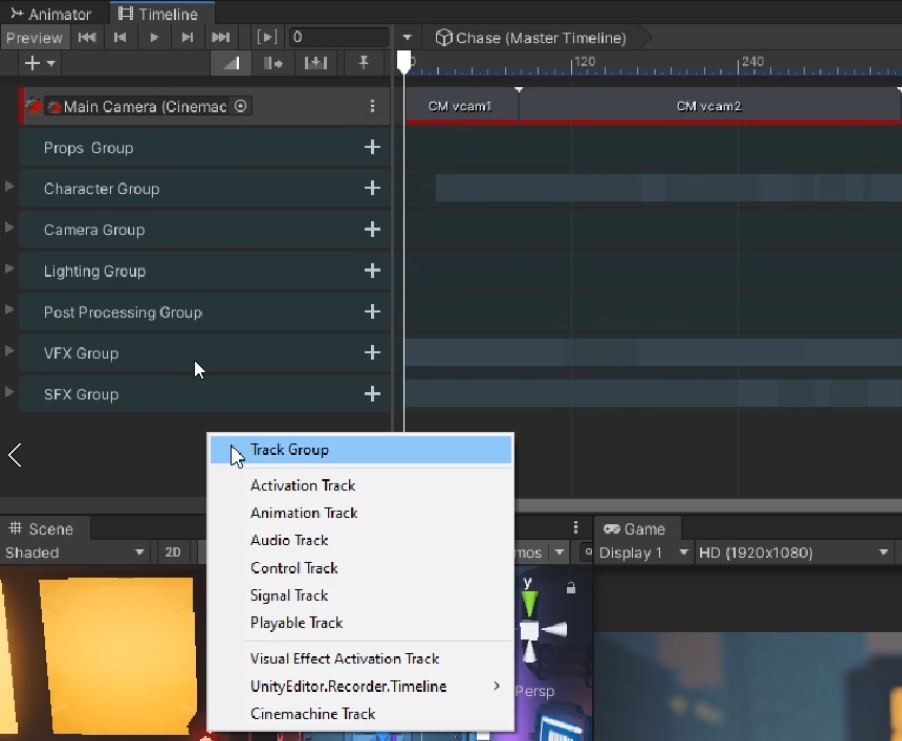902x741 pixels.
Task: Toggle 2D view in Scene panel
Action: pyautogui.click(x=173, y=553)
